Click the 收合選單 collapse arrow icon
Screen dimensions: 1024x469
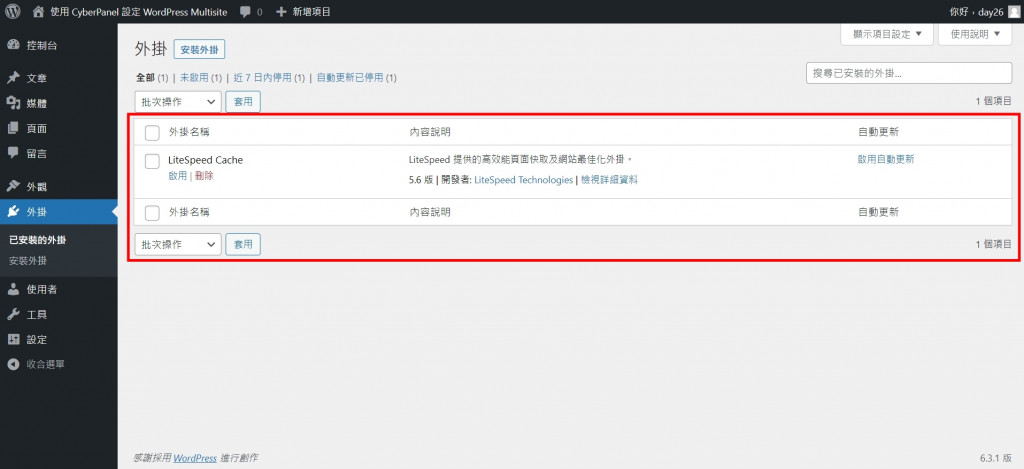point(13,364)
